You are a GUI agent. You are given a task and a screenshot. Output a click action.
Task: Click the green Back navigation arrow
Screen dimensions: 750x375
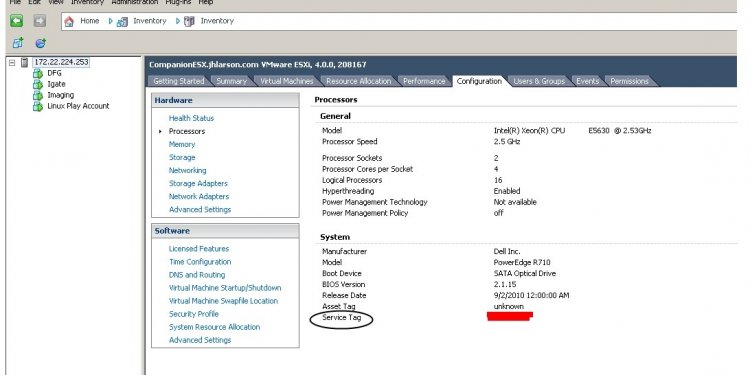[x=17, y=21]
